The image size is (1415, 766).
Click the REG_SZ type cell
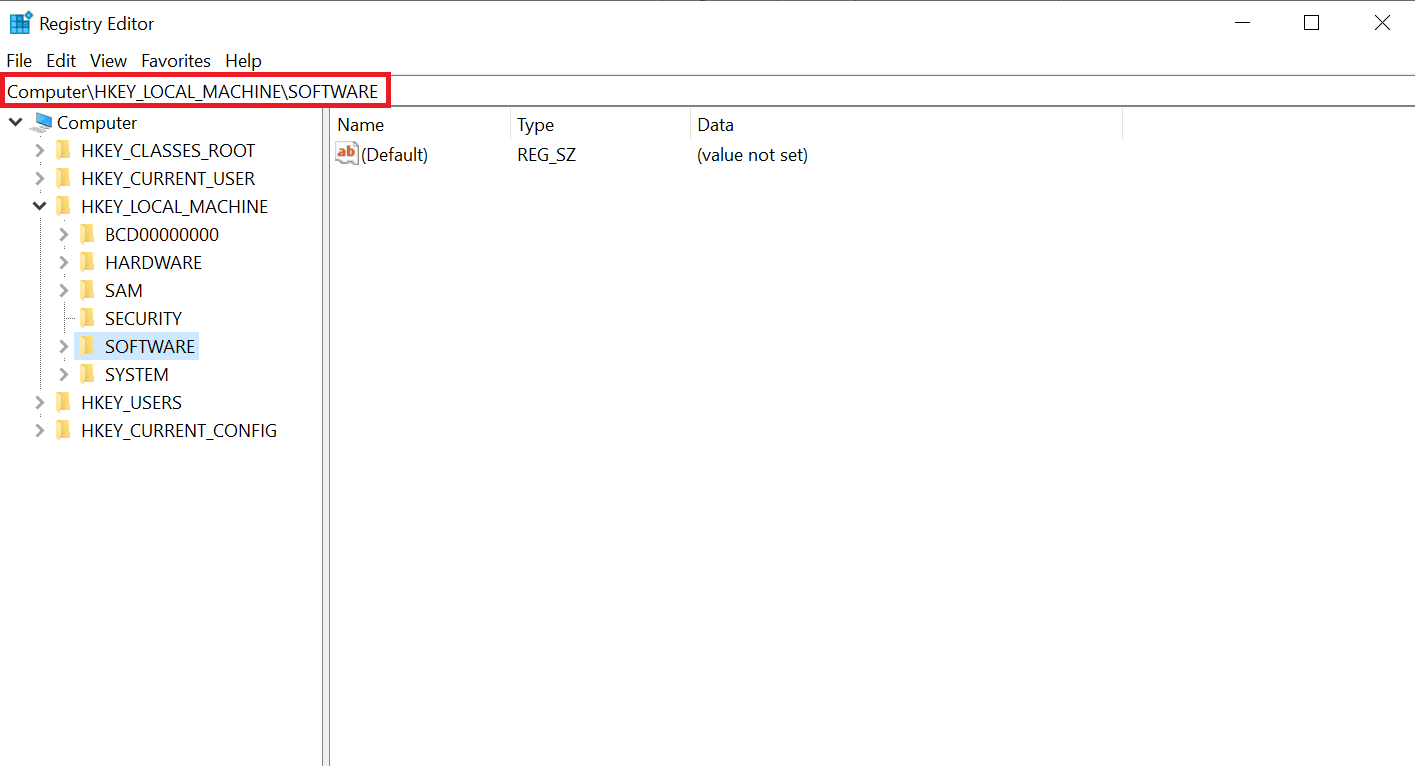pos(547,155)
